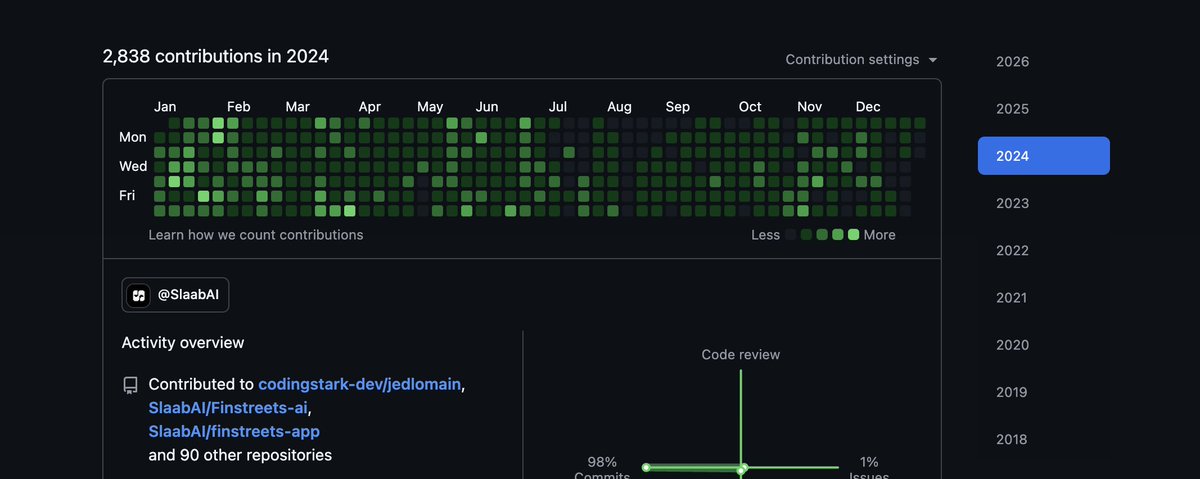
Task: Click the 'More' label in the legend
Action: (x=880, y=235)
